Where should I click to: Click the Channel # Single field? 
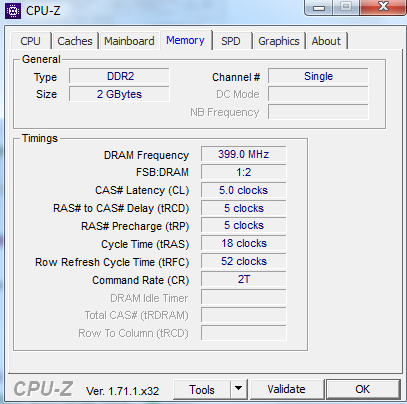tap(318, 76)
